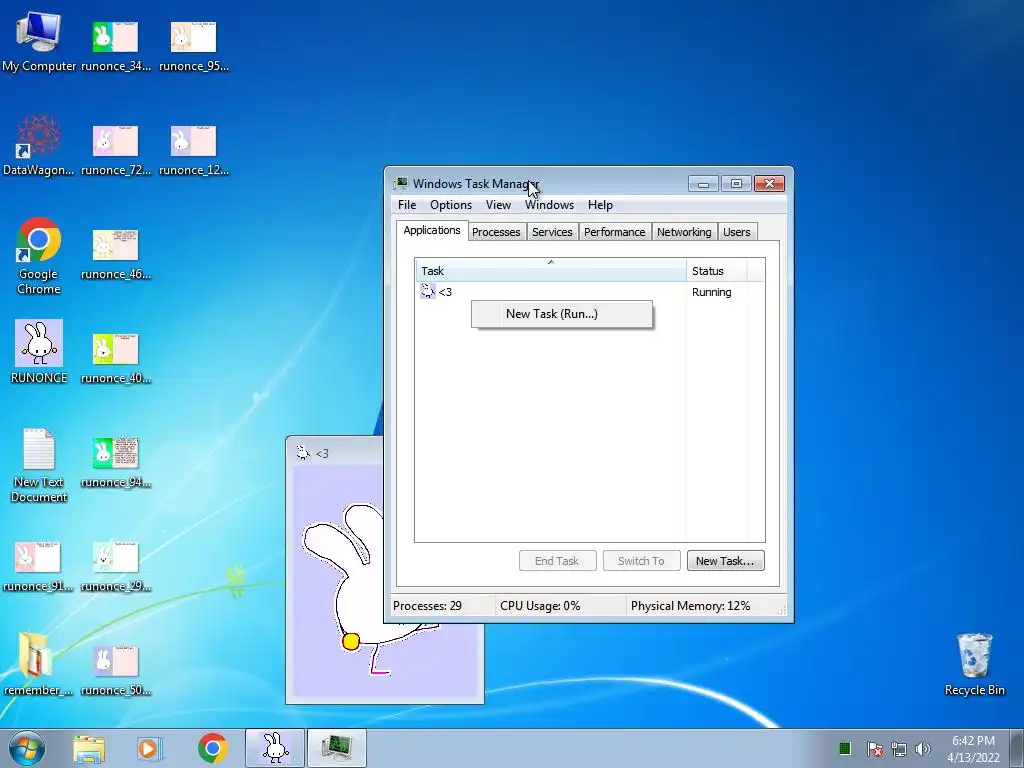Click CPU Usage: 0% status entry
The image size is (1024, 768).
[539, 606]
